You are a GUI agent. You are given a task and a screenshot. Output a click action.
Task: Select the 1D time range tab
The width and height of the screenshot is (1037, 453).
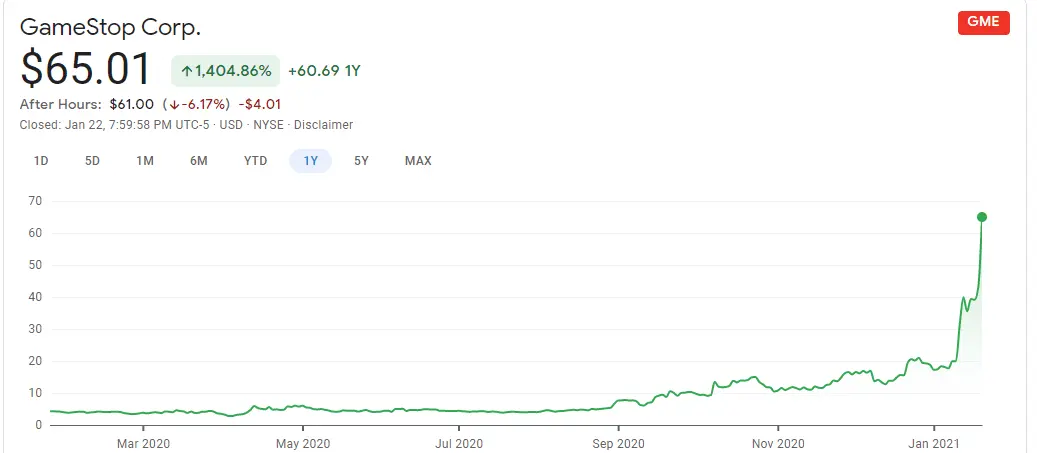[41, 160]
